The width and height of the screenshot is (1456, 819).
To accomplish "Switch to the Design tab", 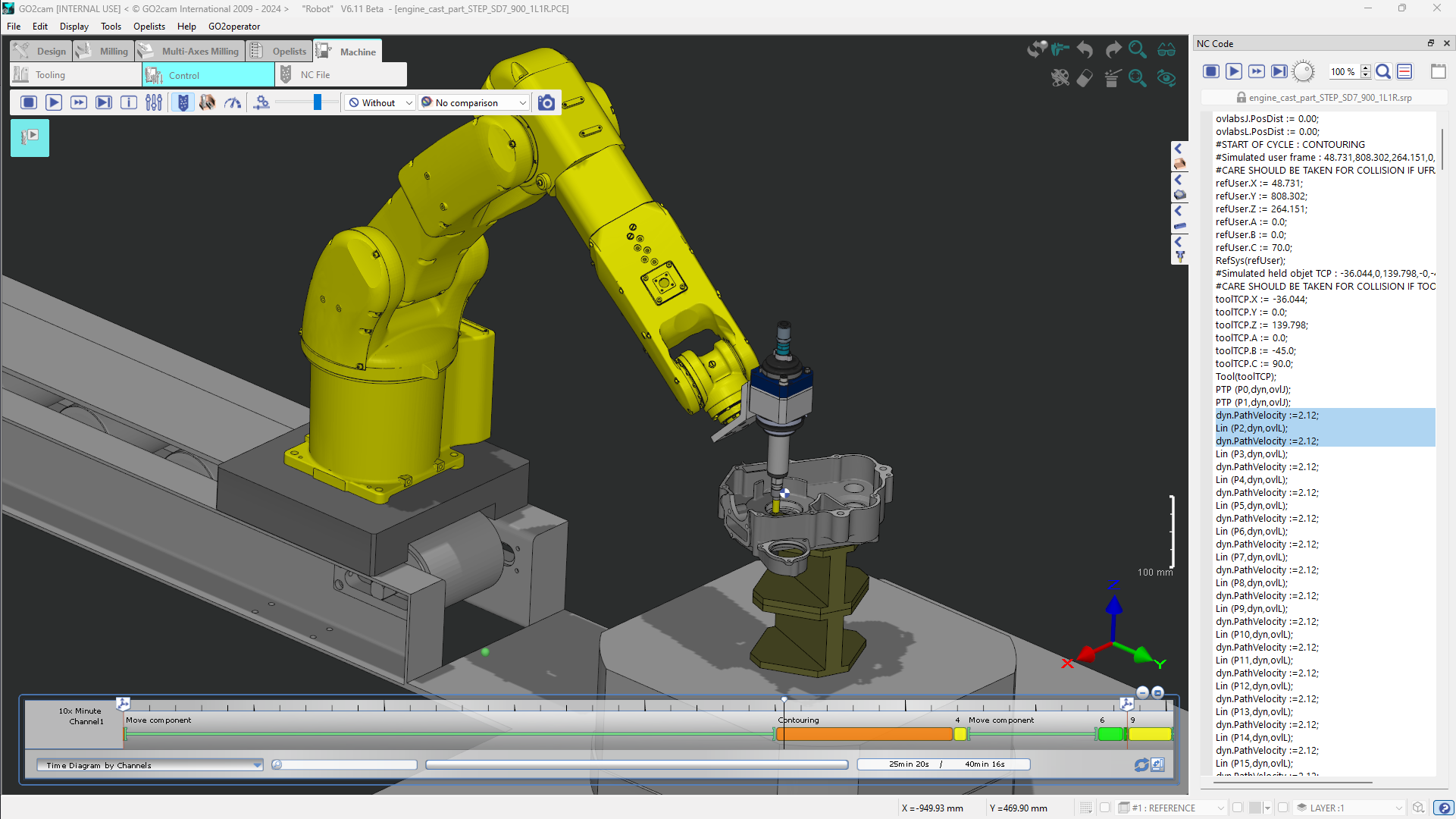I will coord(41,51).
